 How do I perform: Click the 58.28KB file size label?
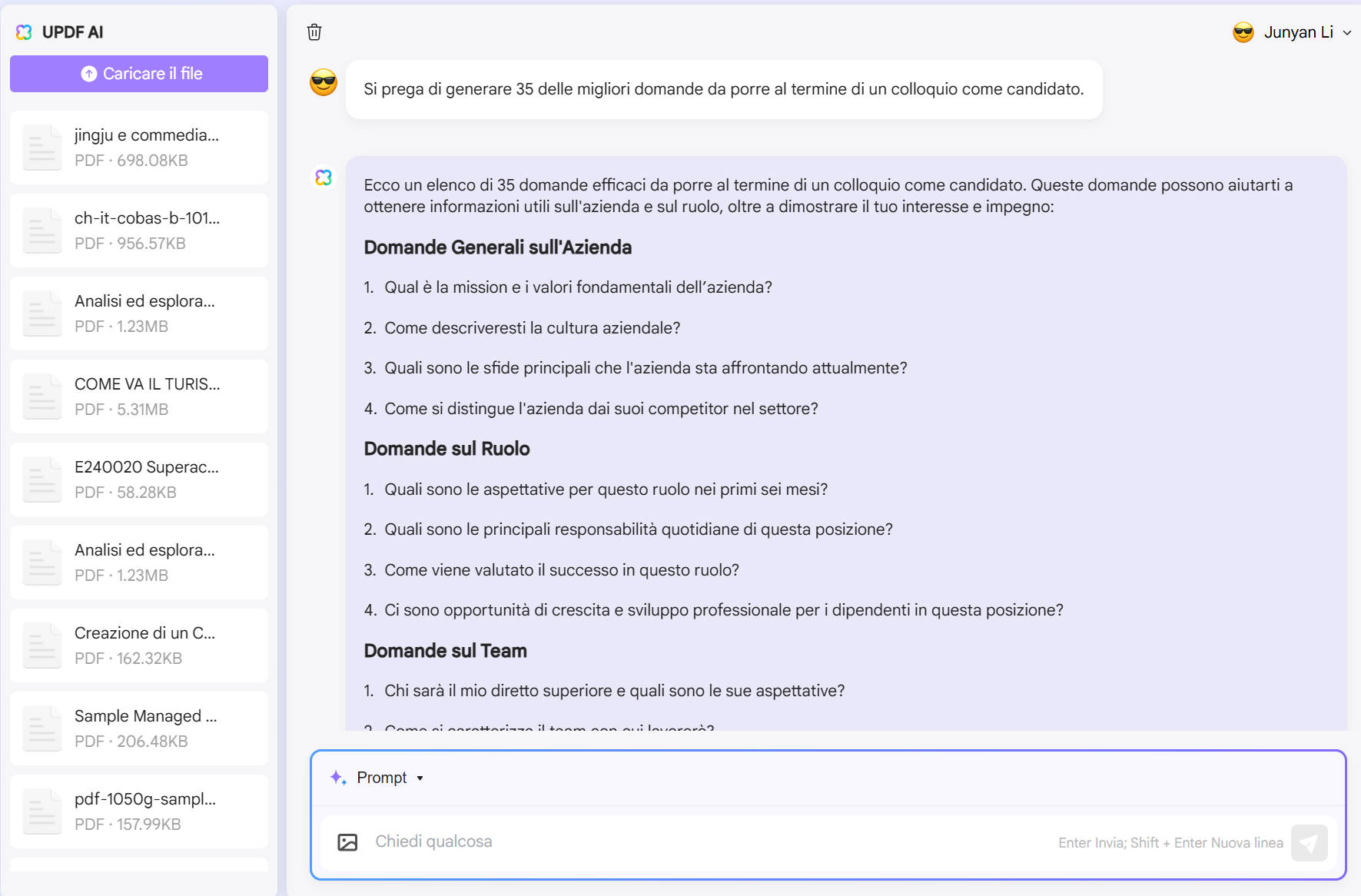[147, 493]
